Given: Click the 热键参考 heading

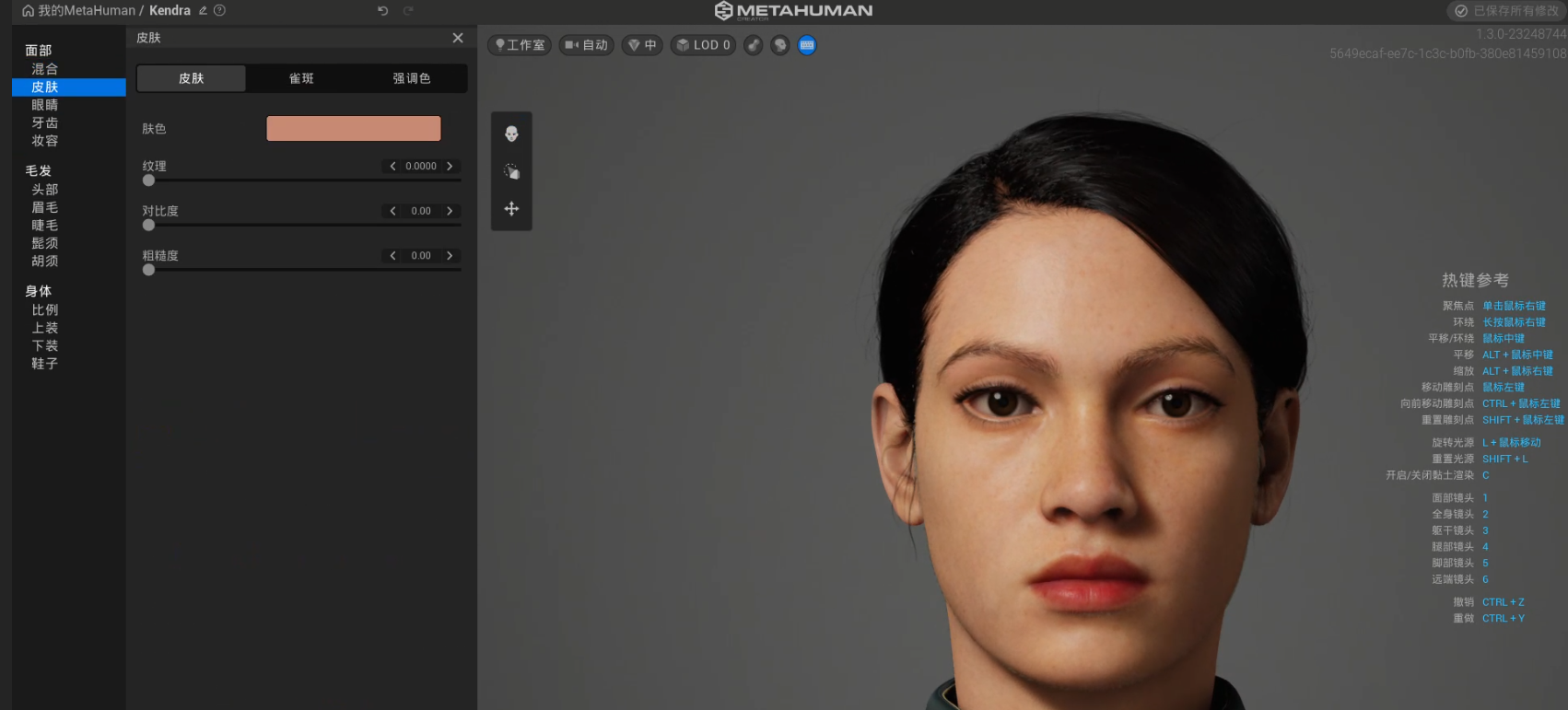Looking at the screenshot, I should tap(1475, 280).
